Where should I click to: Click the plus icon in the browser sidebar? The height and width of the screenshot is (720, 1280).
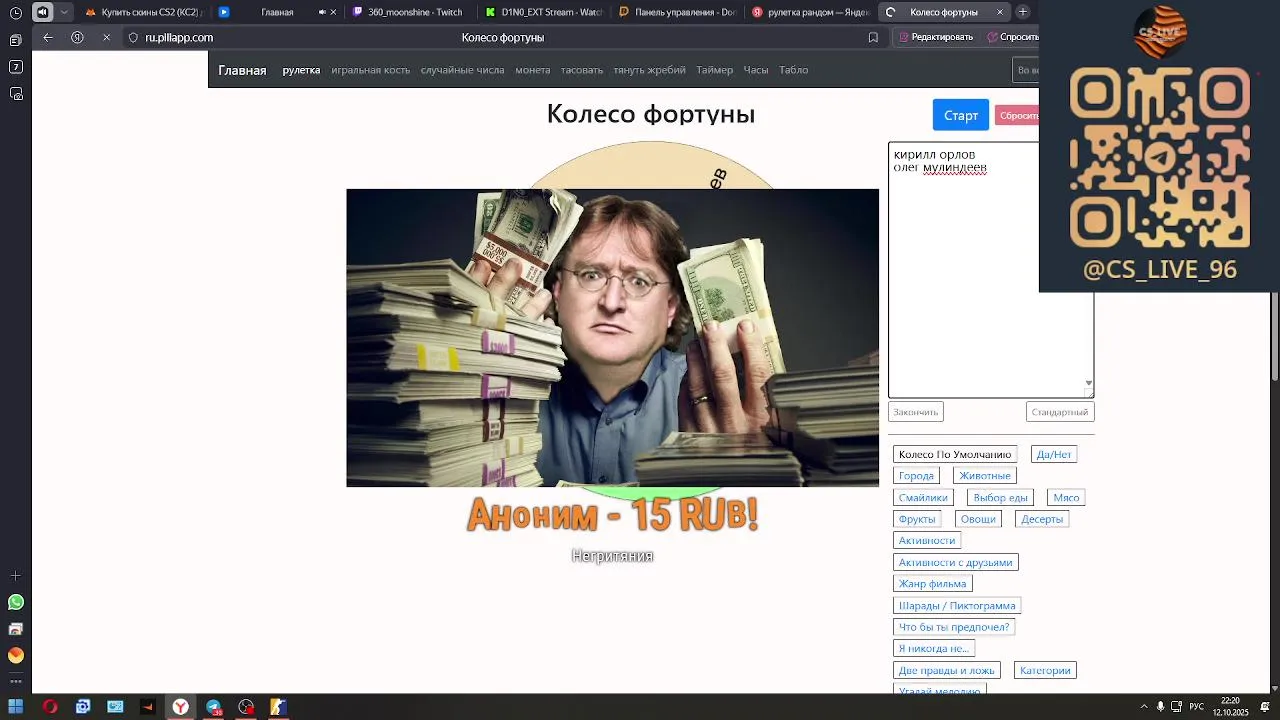point(15,576)
